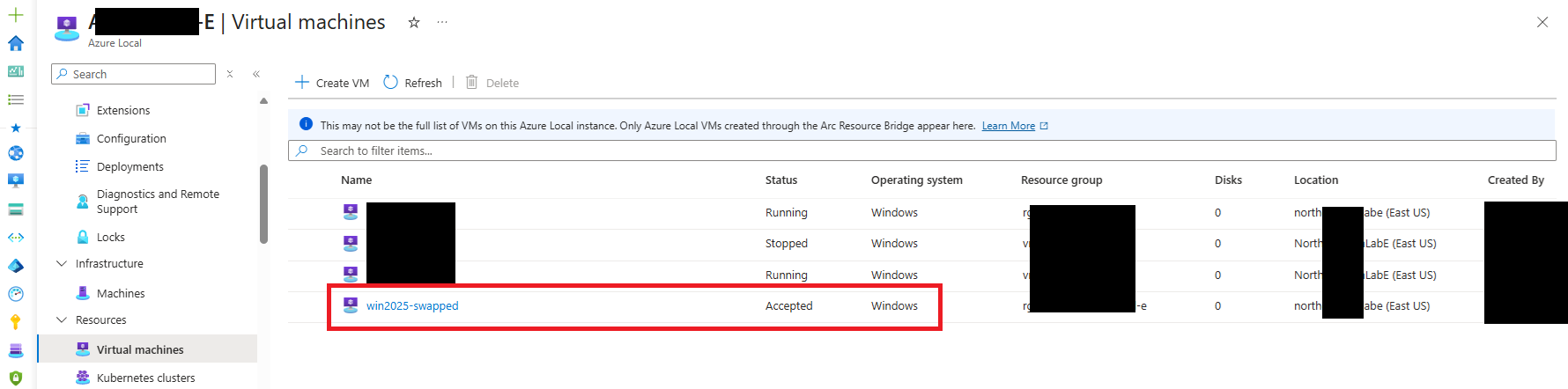Click the win2025-swapped VM icon
The image size is (1568, 389).
(x=351, y=305)
